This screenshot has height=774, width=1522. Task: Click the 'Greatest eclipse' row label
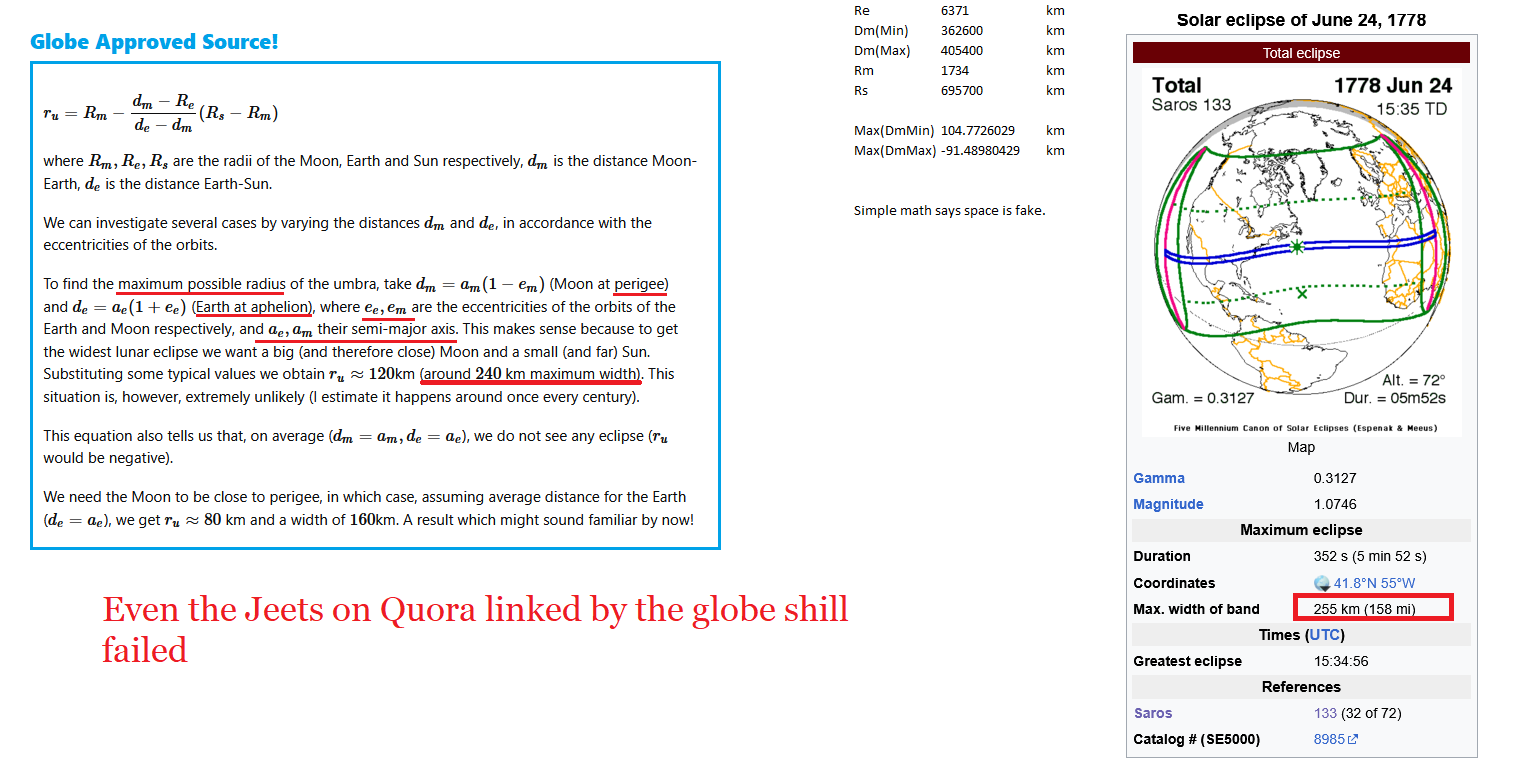(x=1187, y=661)
